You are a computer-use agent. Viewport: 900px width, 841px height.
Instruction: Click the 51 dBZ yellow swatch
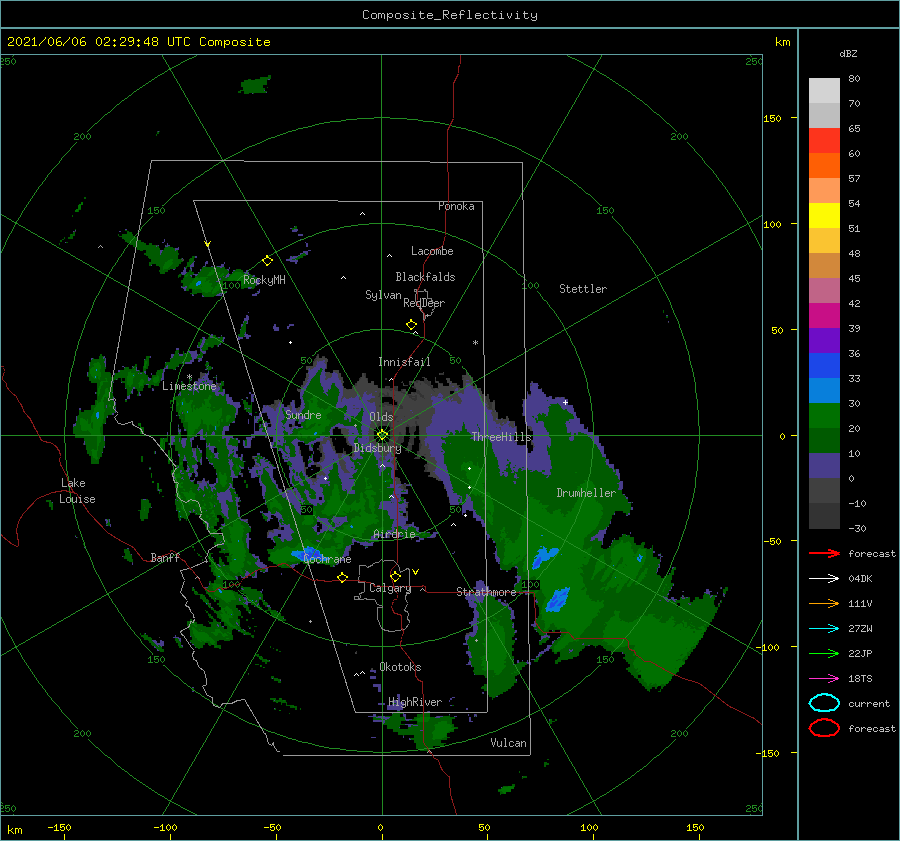[x=824, y=215]
